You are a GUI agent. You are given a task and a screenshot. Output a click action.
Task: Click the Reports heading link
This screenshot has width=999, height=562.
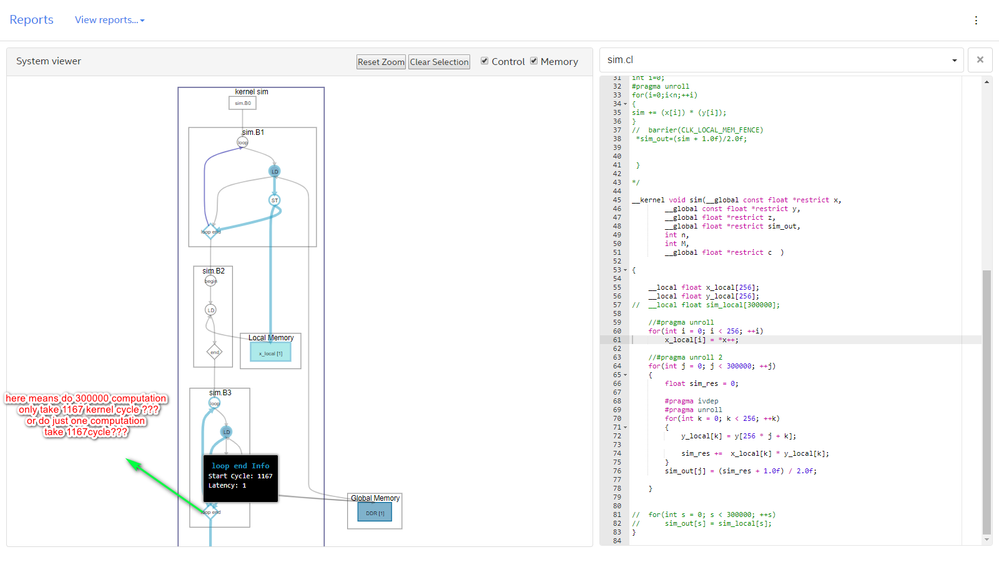click(x=31, y=20)
